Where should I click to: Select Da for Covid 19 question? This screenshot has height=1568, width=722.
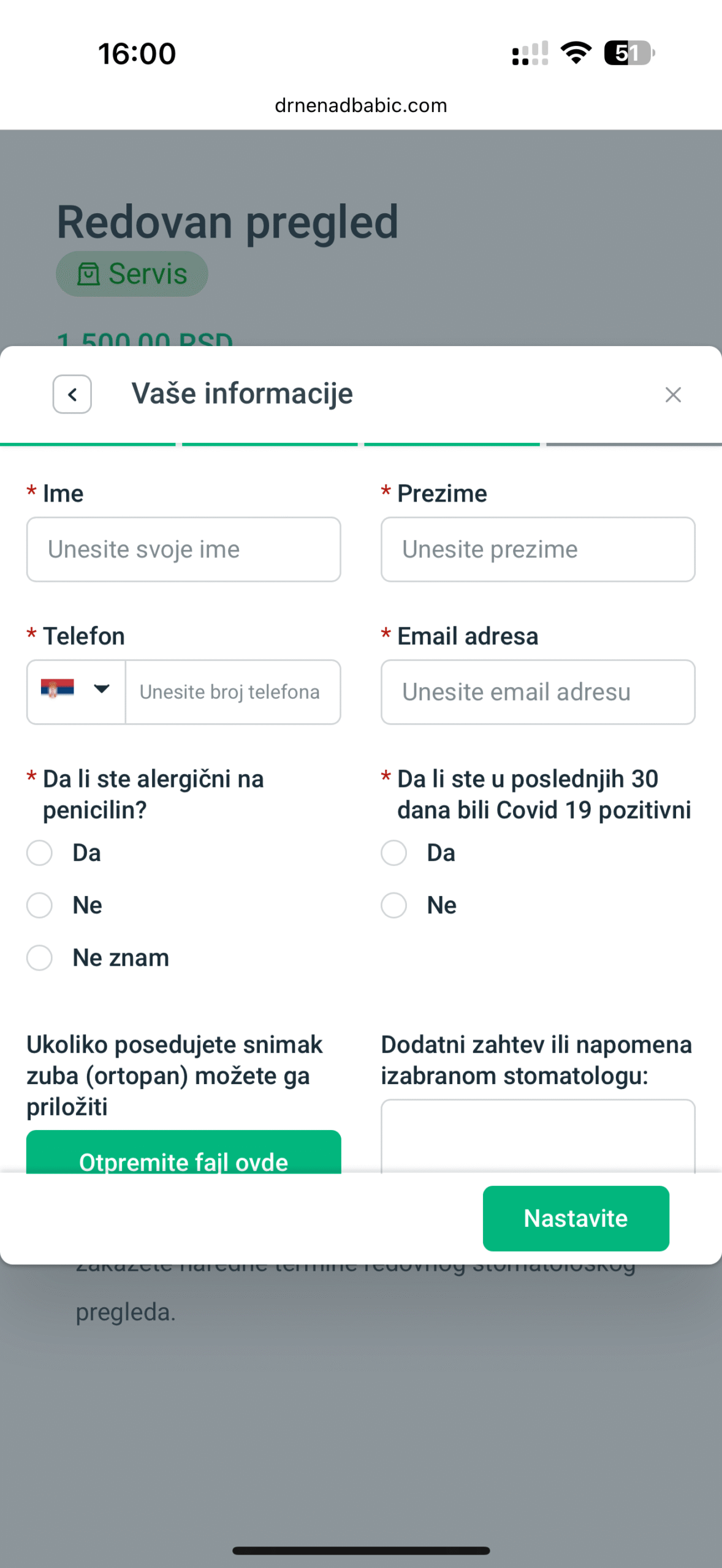[394, 853]
